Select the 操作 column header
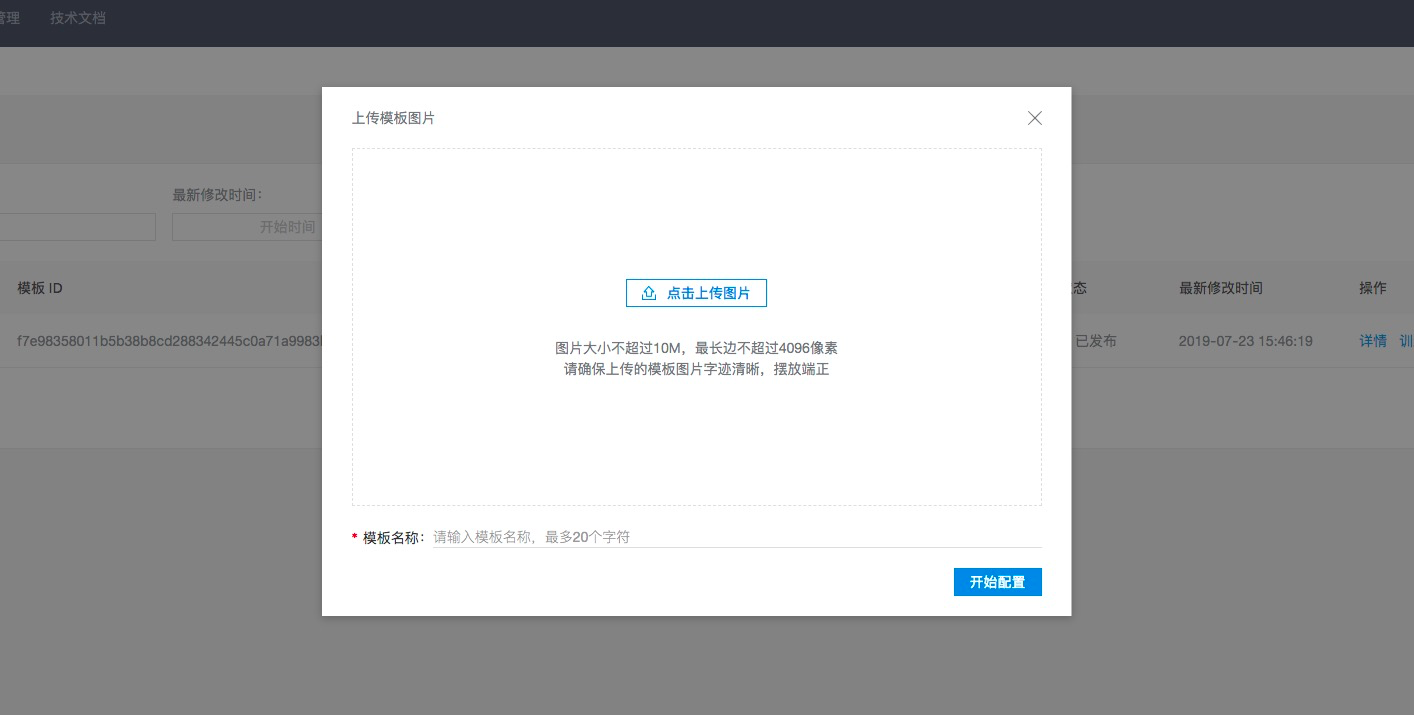The height and width of the screenshot is (715, 1414). point(1373,288)
